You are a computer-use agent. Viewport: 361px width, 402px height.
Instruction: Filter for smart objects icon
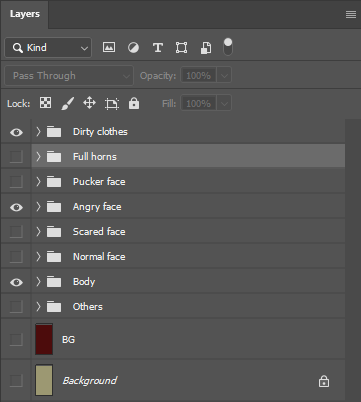(x=206, y=48)
